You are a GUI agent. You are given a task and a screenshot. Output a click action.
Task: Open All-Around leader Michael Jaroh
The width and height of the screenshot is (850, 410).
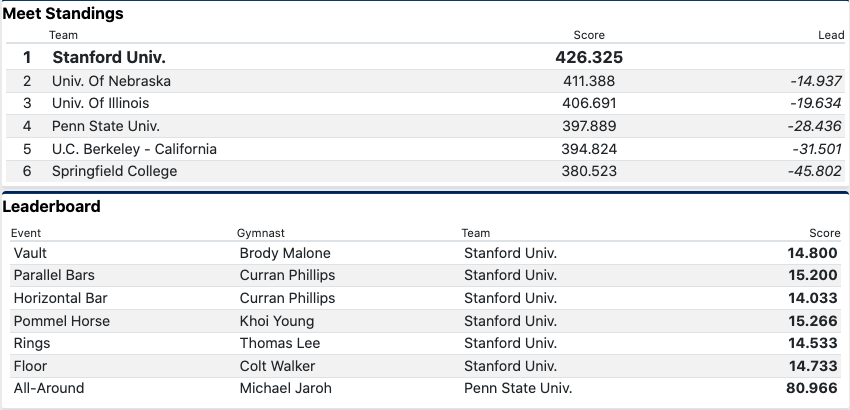(x=285, y=388)
